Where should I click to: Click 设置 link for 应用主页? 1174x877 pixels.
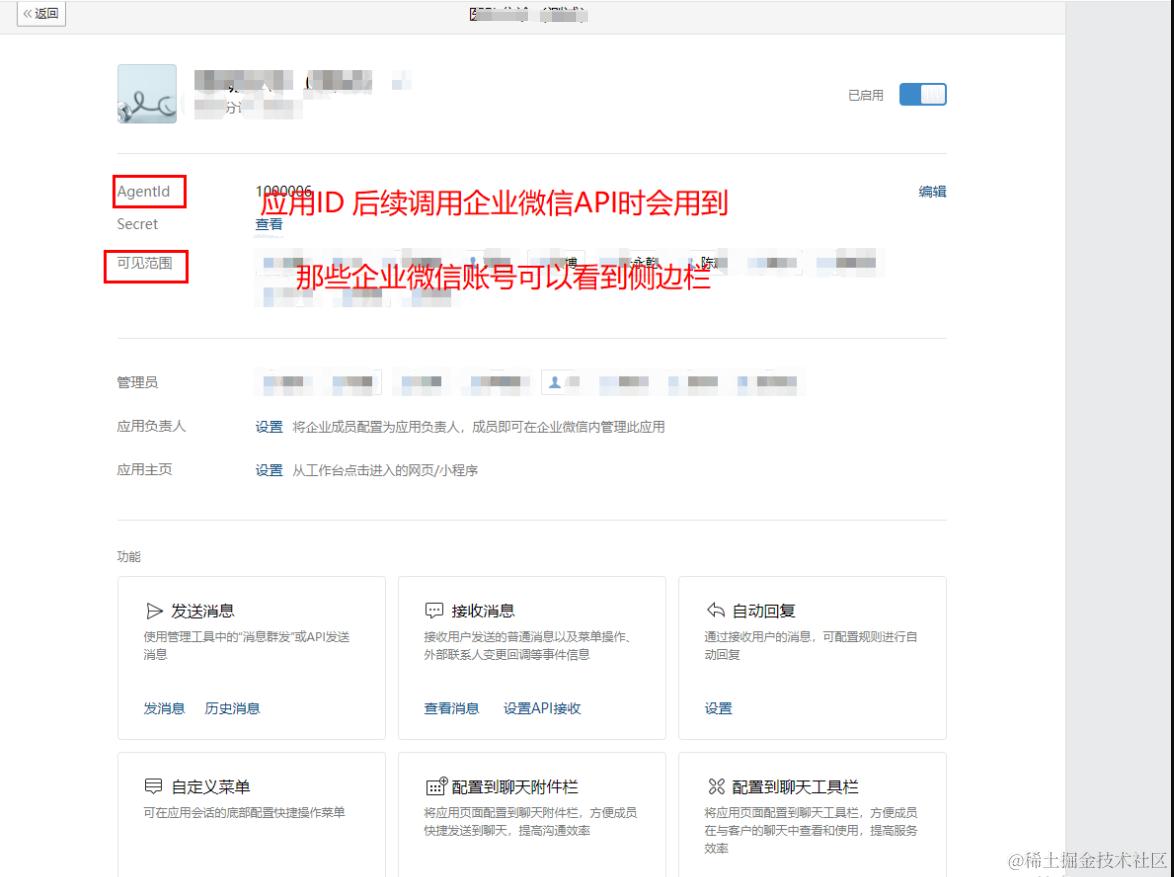(269, 470)
